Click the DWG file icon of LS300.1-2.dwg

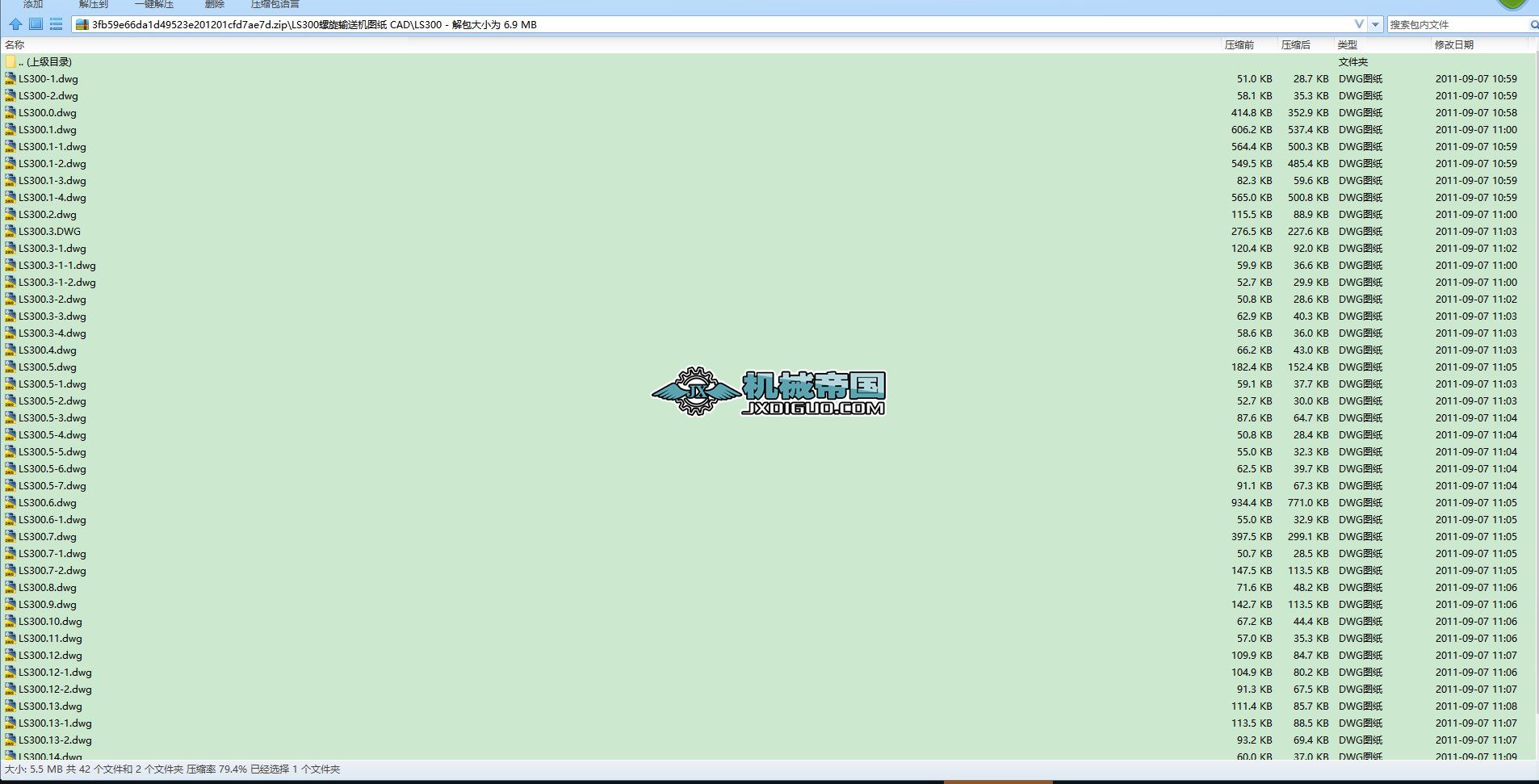[10, 164]
